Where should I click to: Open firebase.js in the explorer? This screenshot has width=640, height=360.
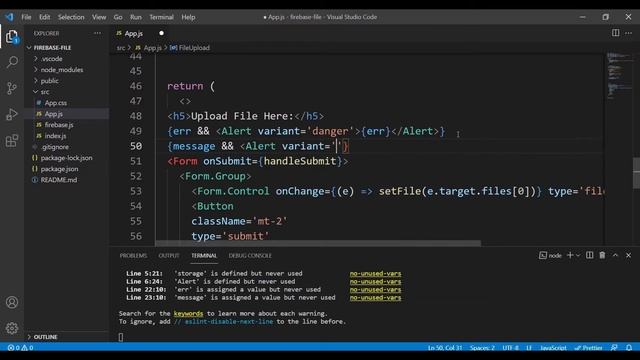[x=59, y=125]
